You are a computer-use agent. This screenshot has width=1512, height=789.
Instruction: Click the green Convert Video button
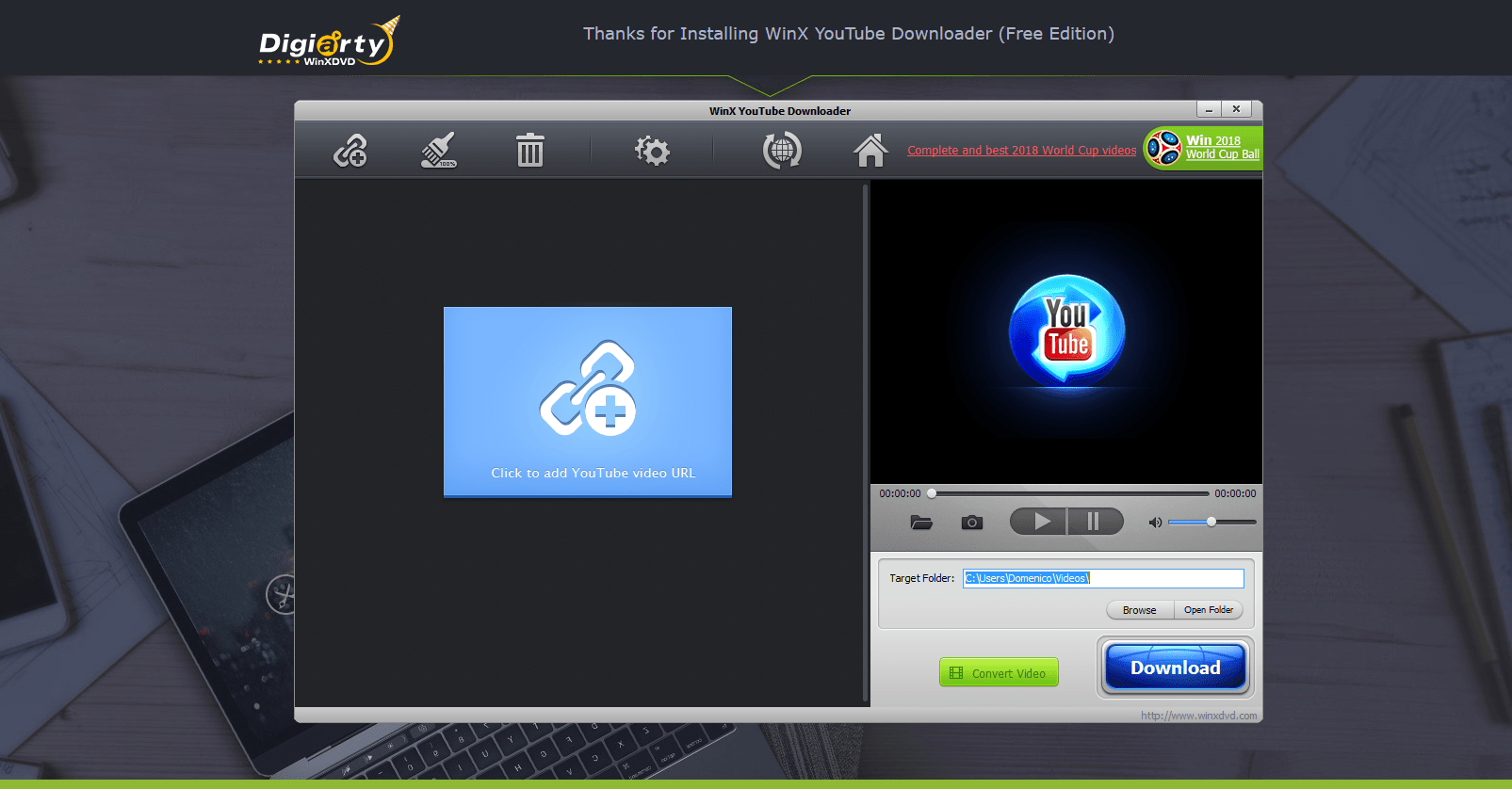click(x=999, y=672)
